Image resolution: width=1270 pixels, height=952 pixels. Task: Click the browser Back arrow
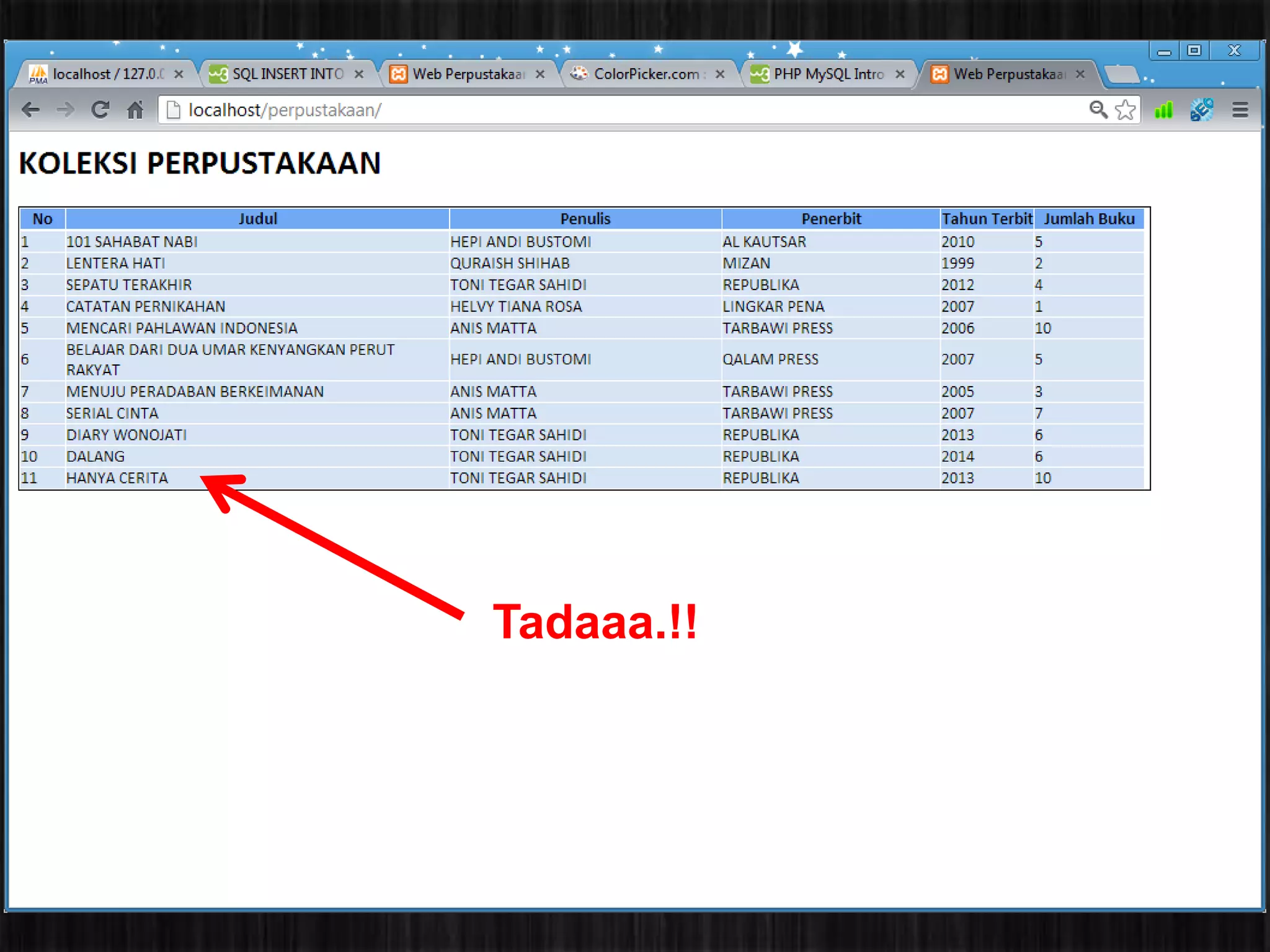click(30, 110)
